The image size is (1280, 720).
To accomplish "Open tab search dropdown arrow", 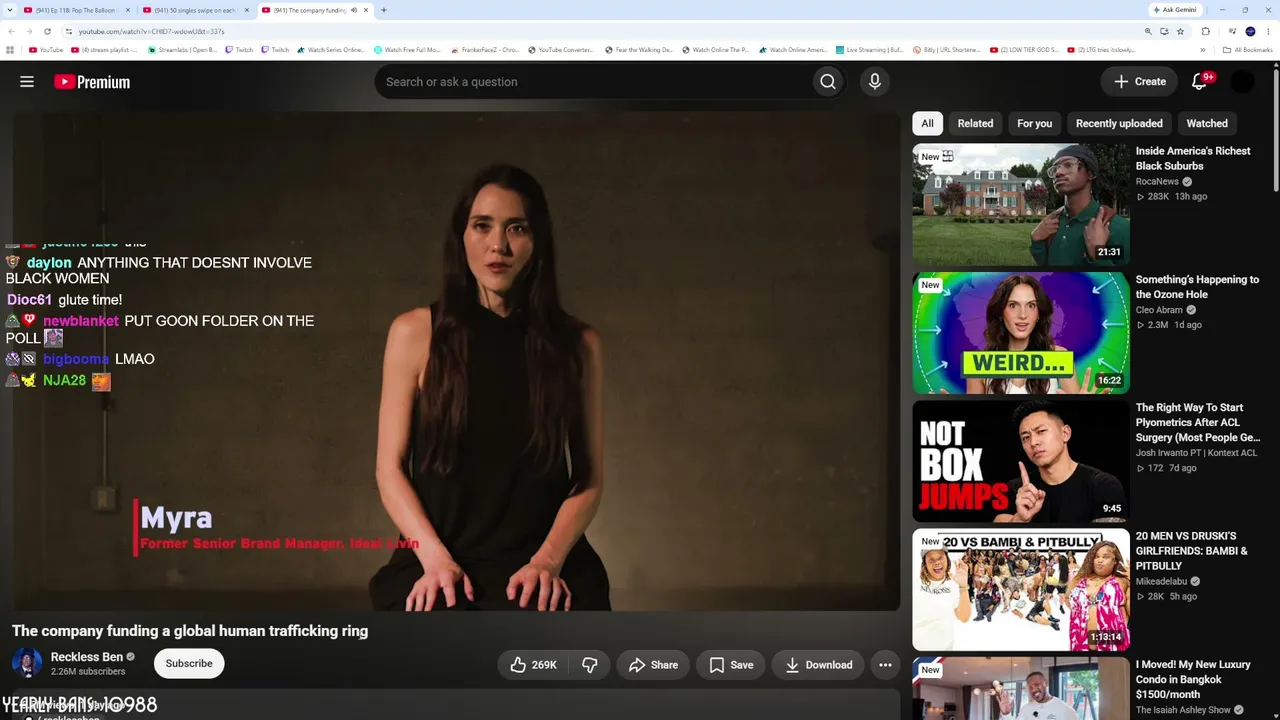I will pos(9,10).
